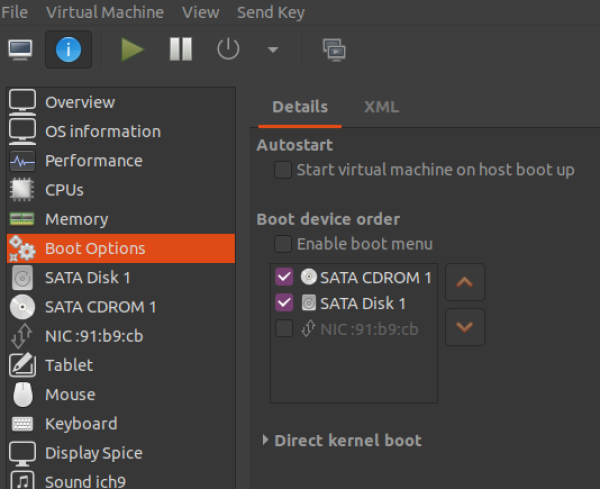Start the virtual machine with play icon

click(x=132, y=49)
